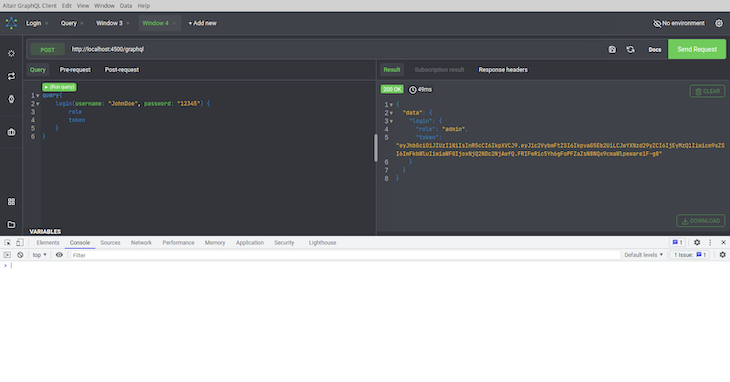Click the save query disk icon

tap(612, 49)
